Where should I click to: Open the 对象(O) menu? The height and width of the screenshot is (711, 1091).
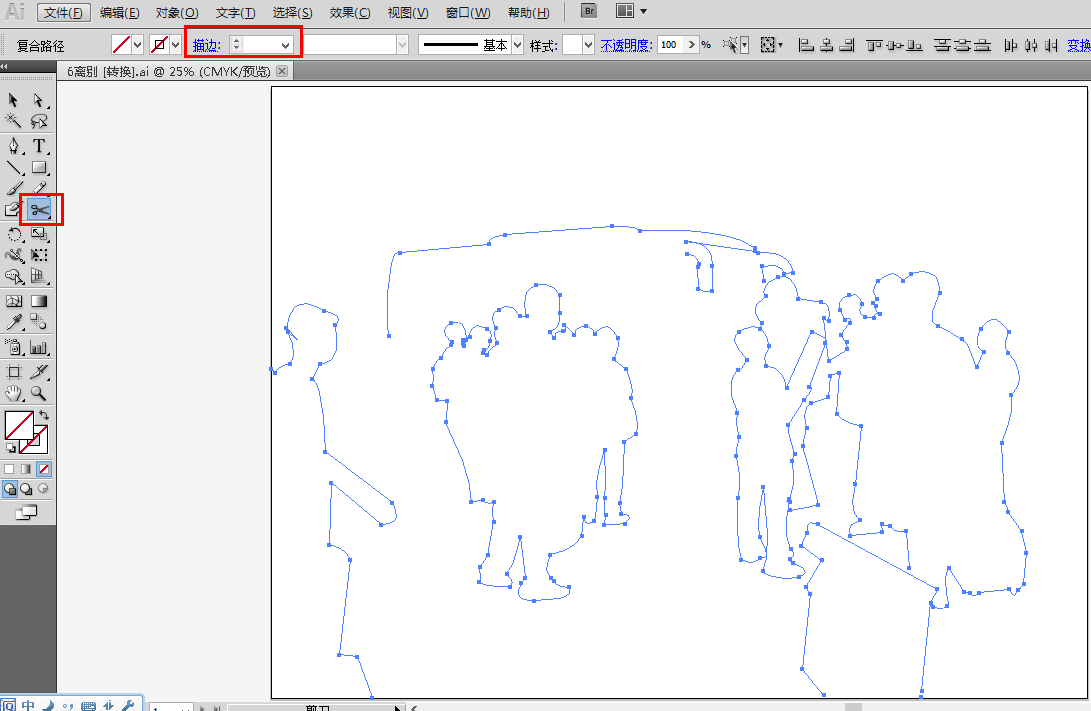[177, 13]
